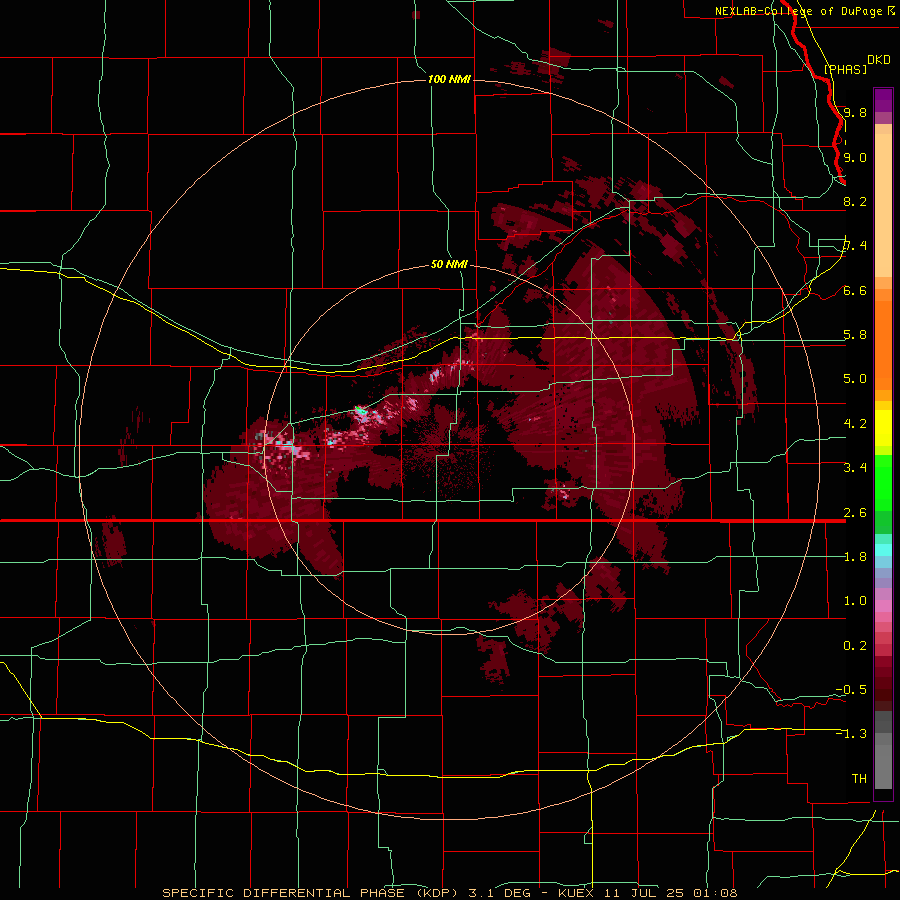The height and width of the screenshot is (900, 900).
Task: Click the 9.0 scale value
Action: point(855,157)
